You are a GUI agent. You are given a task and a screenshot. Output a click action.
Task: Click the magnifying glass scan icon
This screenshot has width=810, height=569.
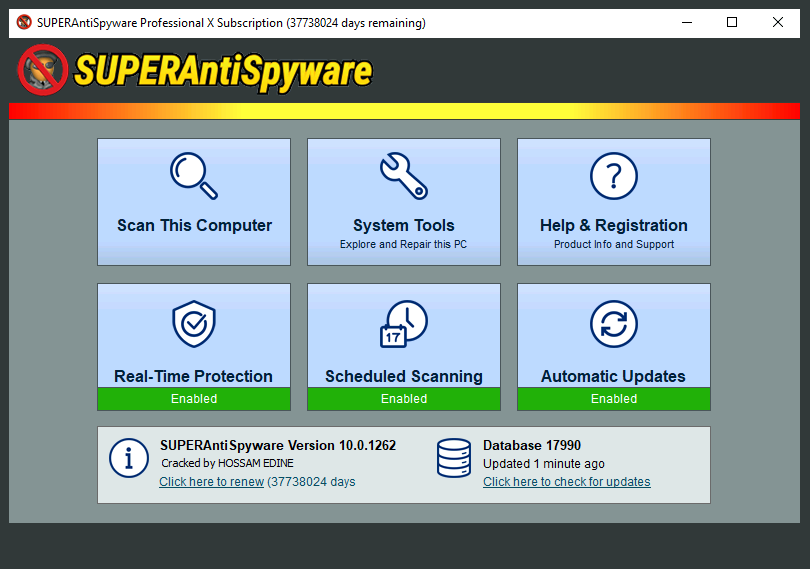tap(194, 176)
